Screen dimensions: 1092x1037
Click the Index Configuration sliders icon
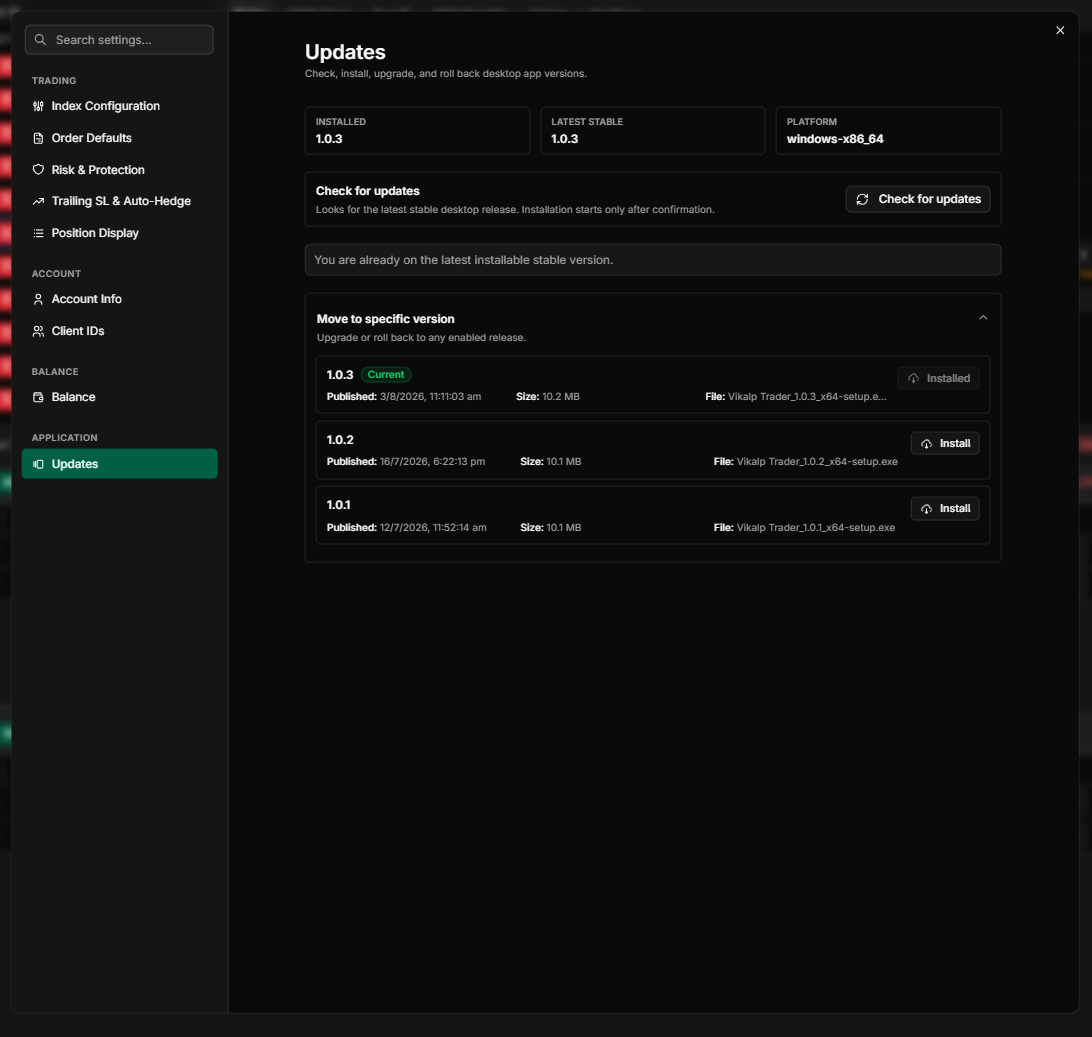pyautogui.click(x=38, y=106)
